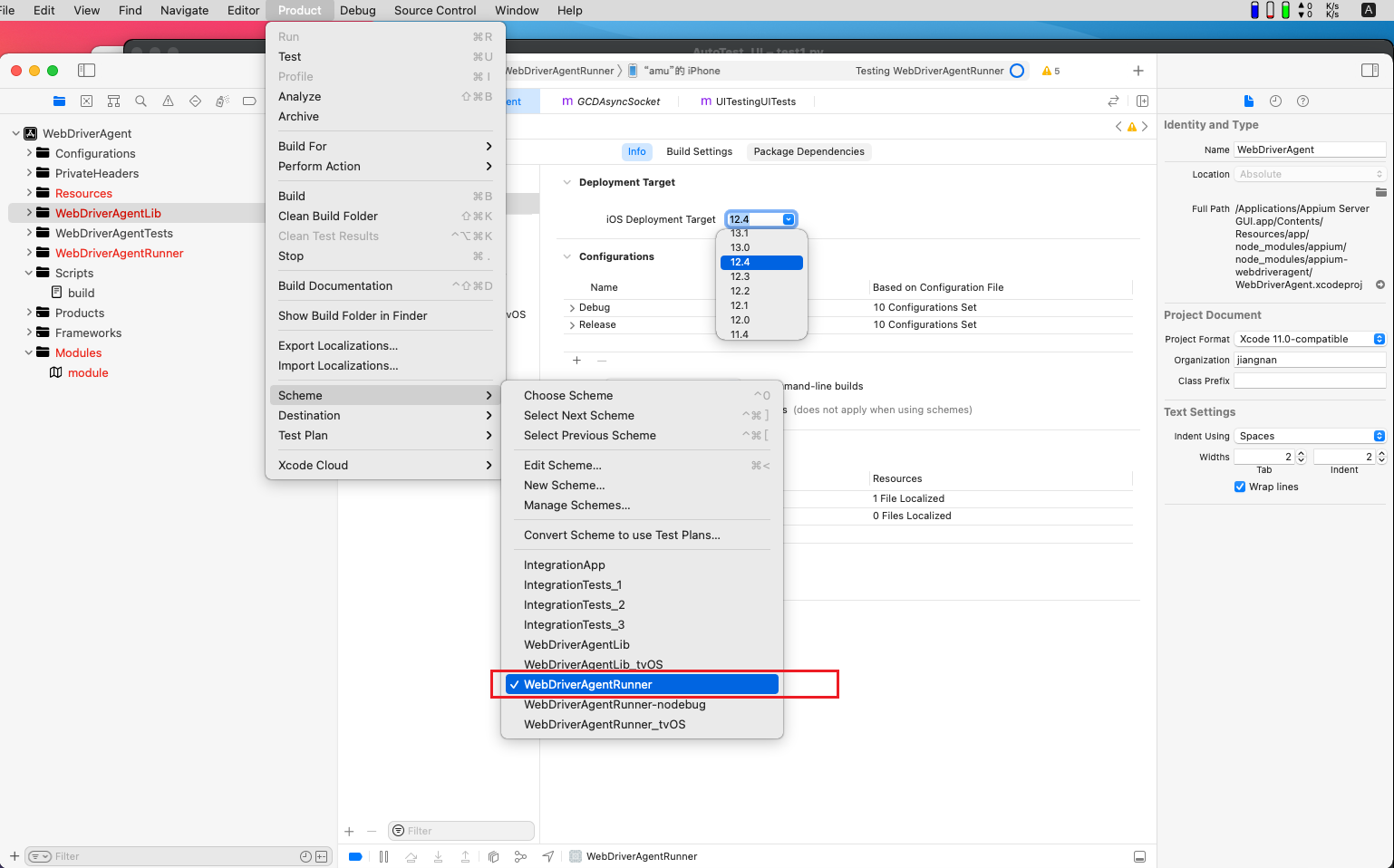
Task: Click the yellow warning count indicator
Action: pos(1050,71)
